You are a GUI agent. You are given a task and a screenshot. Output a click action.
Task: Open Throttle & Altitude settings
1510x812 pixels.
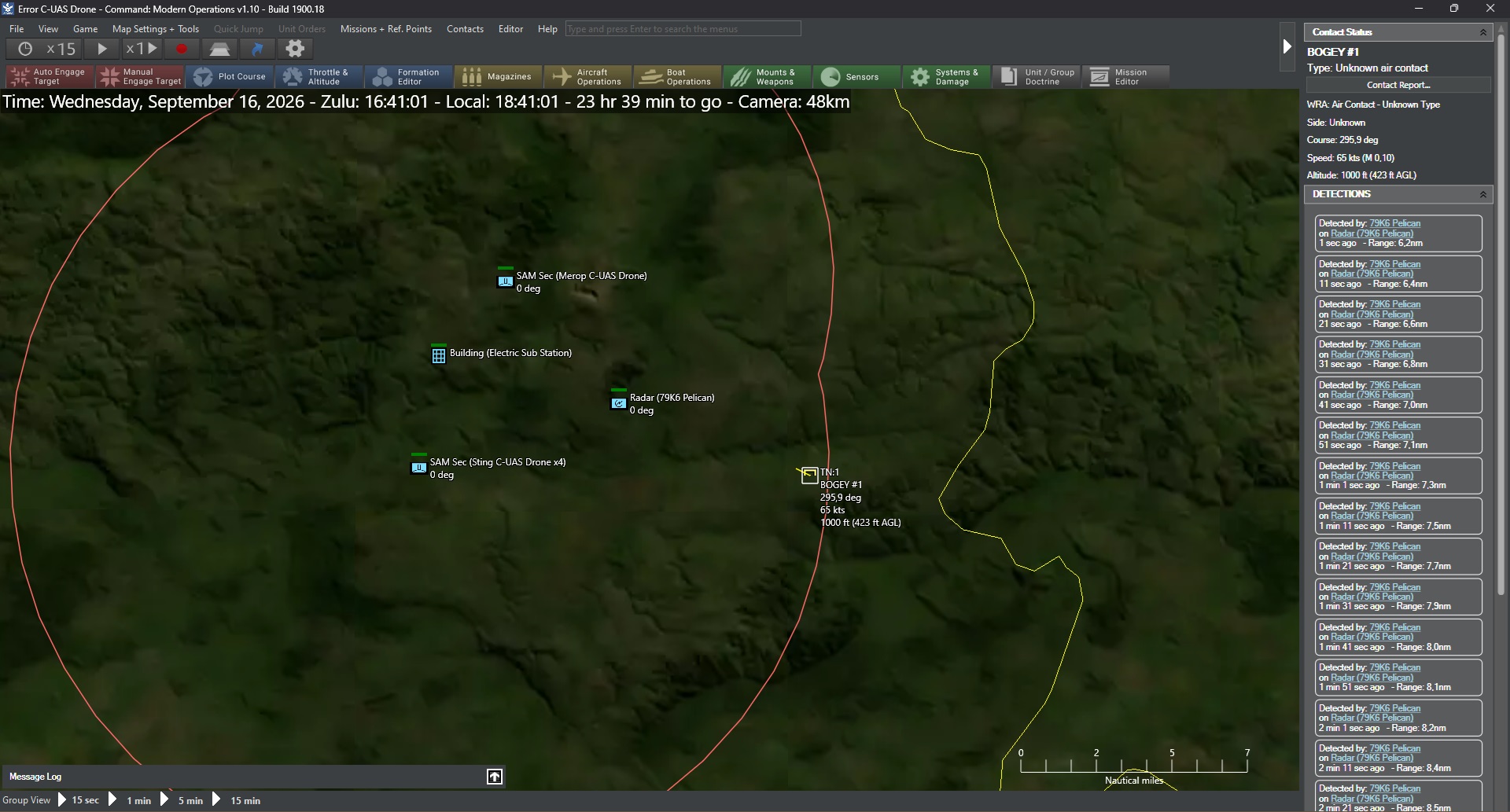click(x=319, y=76)
